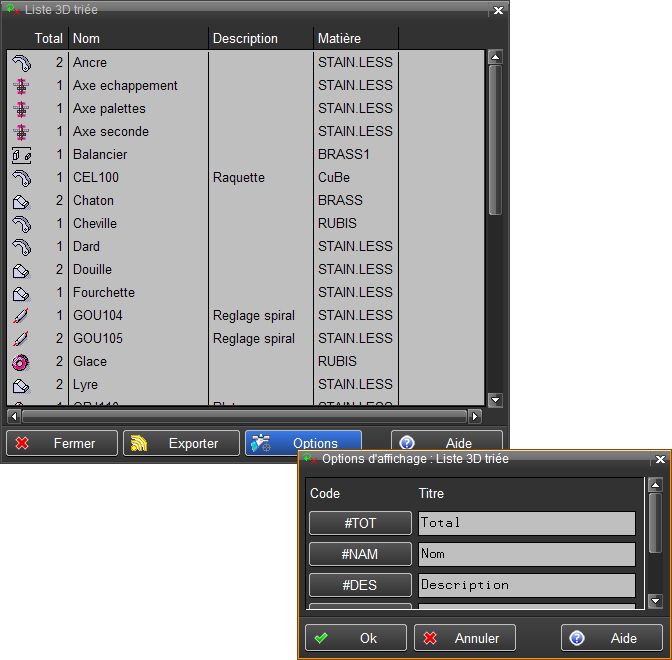Open the Options display settings
The width and height of the screenshot is (672, 660).
click(x=303, y=444)
